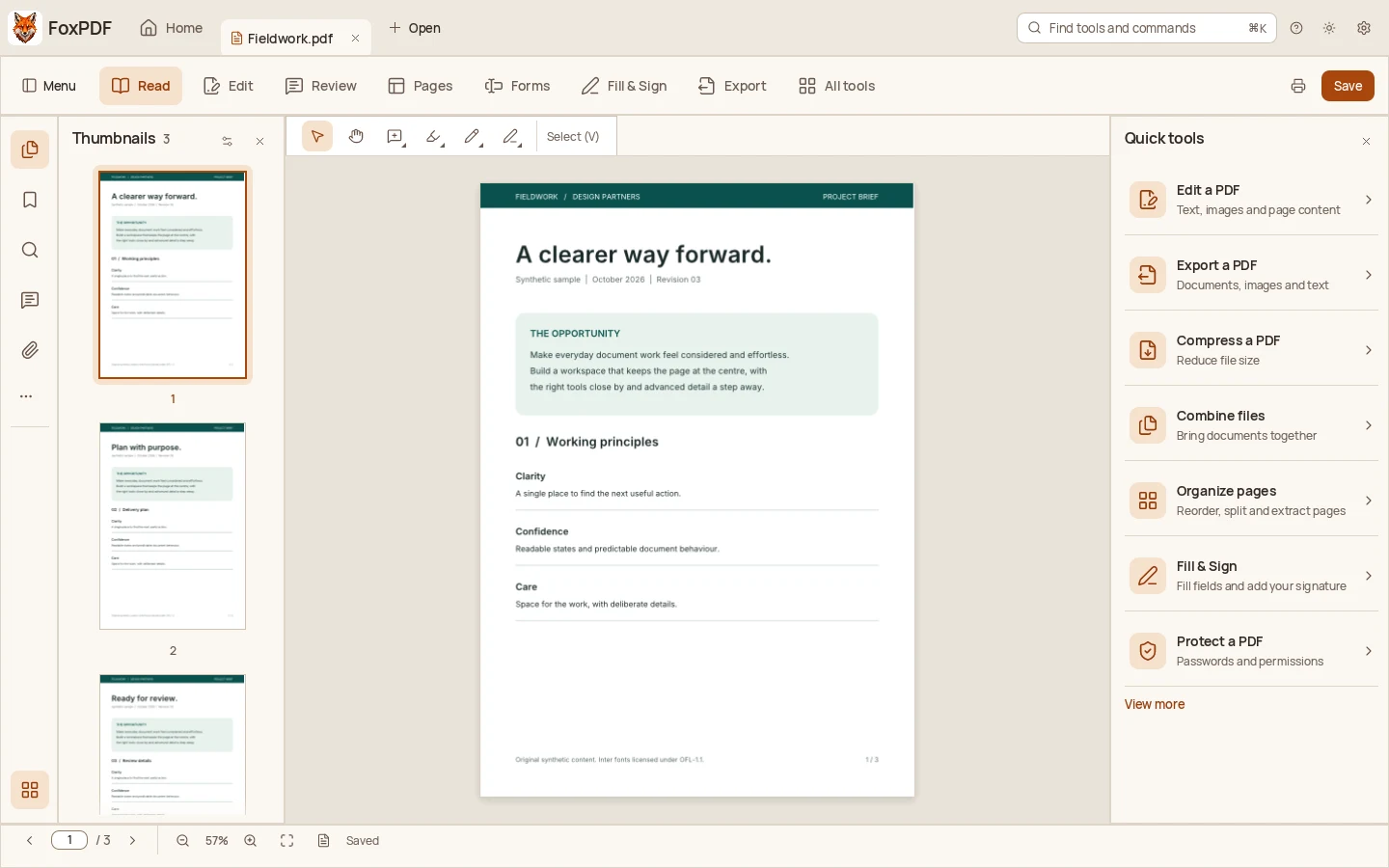This screenshot has height=868, width=1389.
Task: Expand the Protect a PDF quick tool
Action: click(x=1251, y=651)
